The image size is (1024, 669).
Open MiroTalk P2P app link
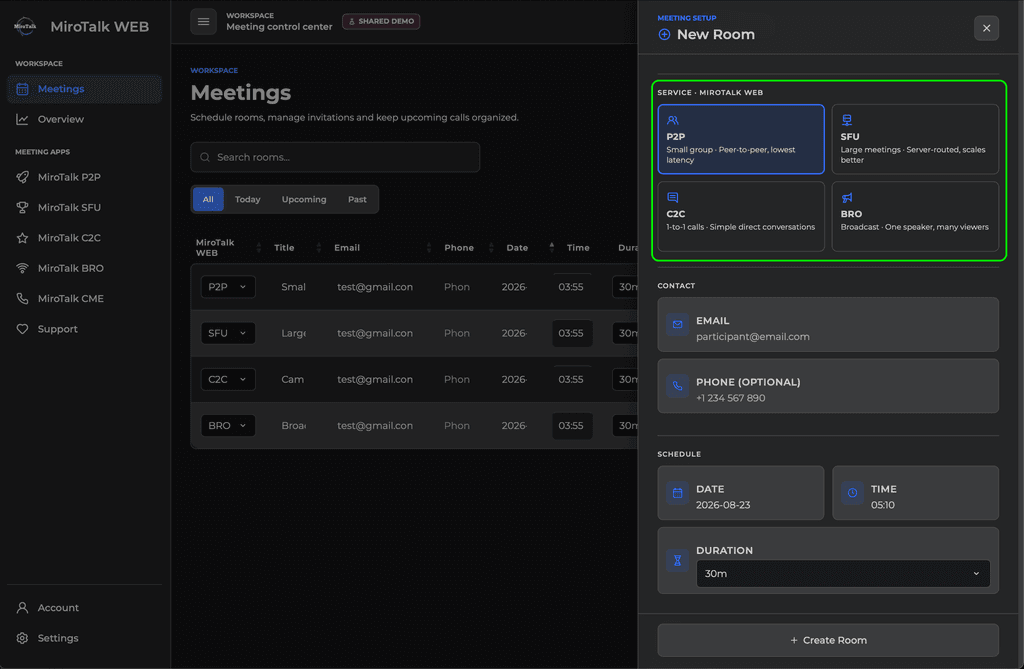(84, 177)
